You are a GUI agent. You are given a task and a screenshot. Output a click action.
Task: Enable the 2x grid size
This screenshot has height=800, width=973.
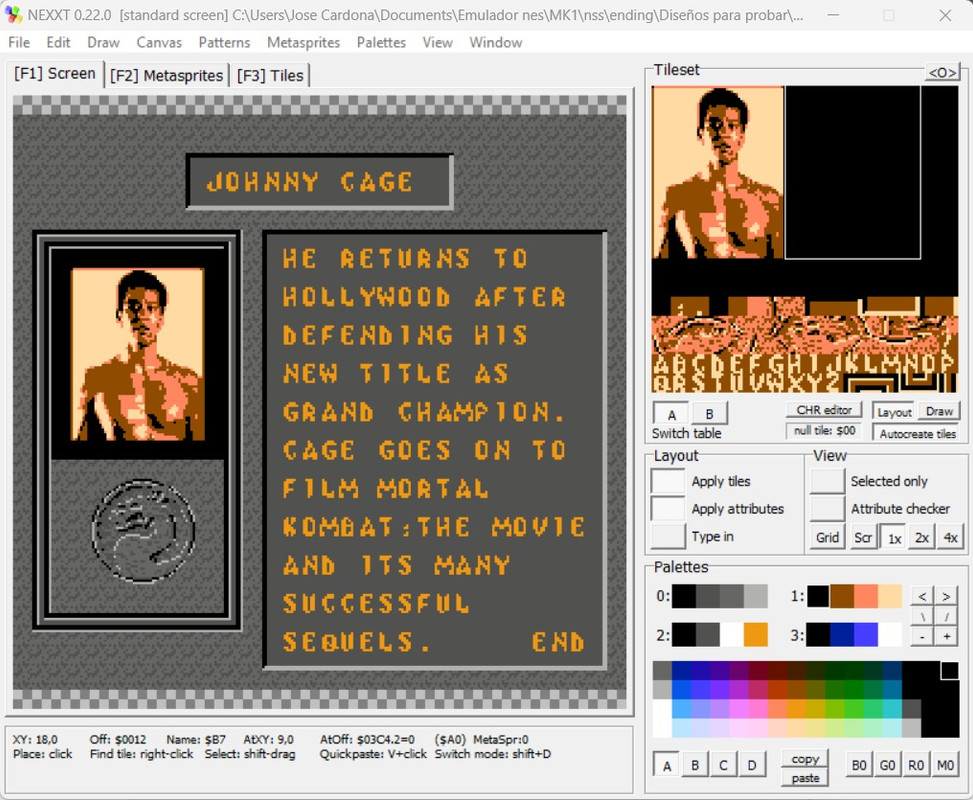tap(921, 537)
